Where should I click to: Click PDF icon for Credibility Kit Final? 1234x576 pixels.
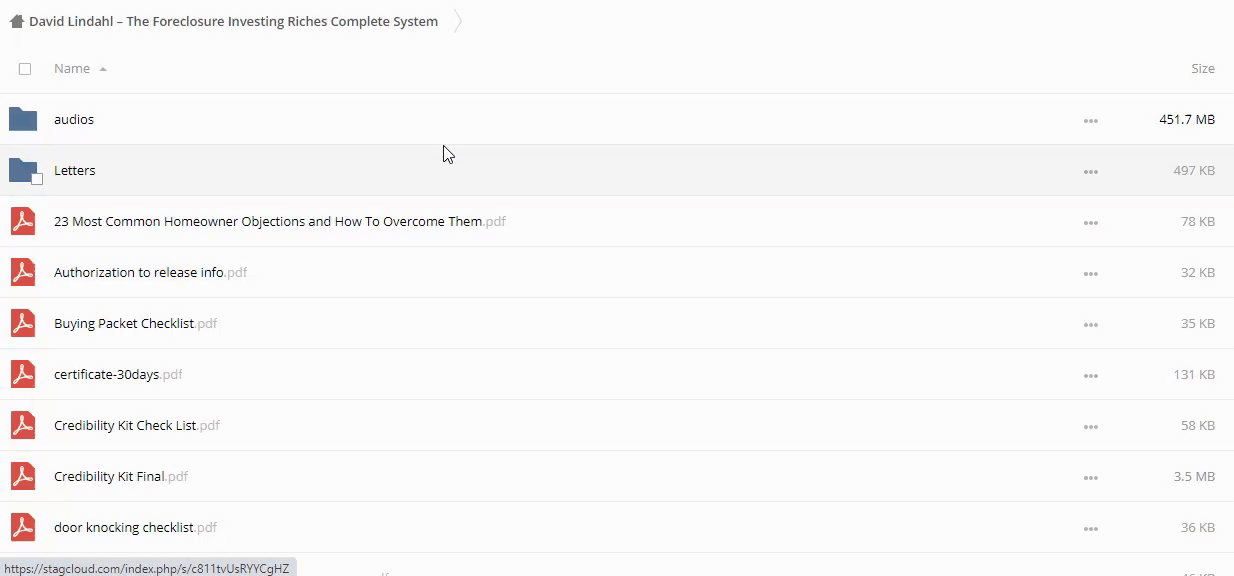coord(22,476)
